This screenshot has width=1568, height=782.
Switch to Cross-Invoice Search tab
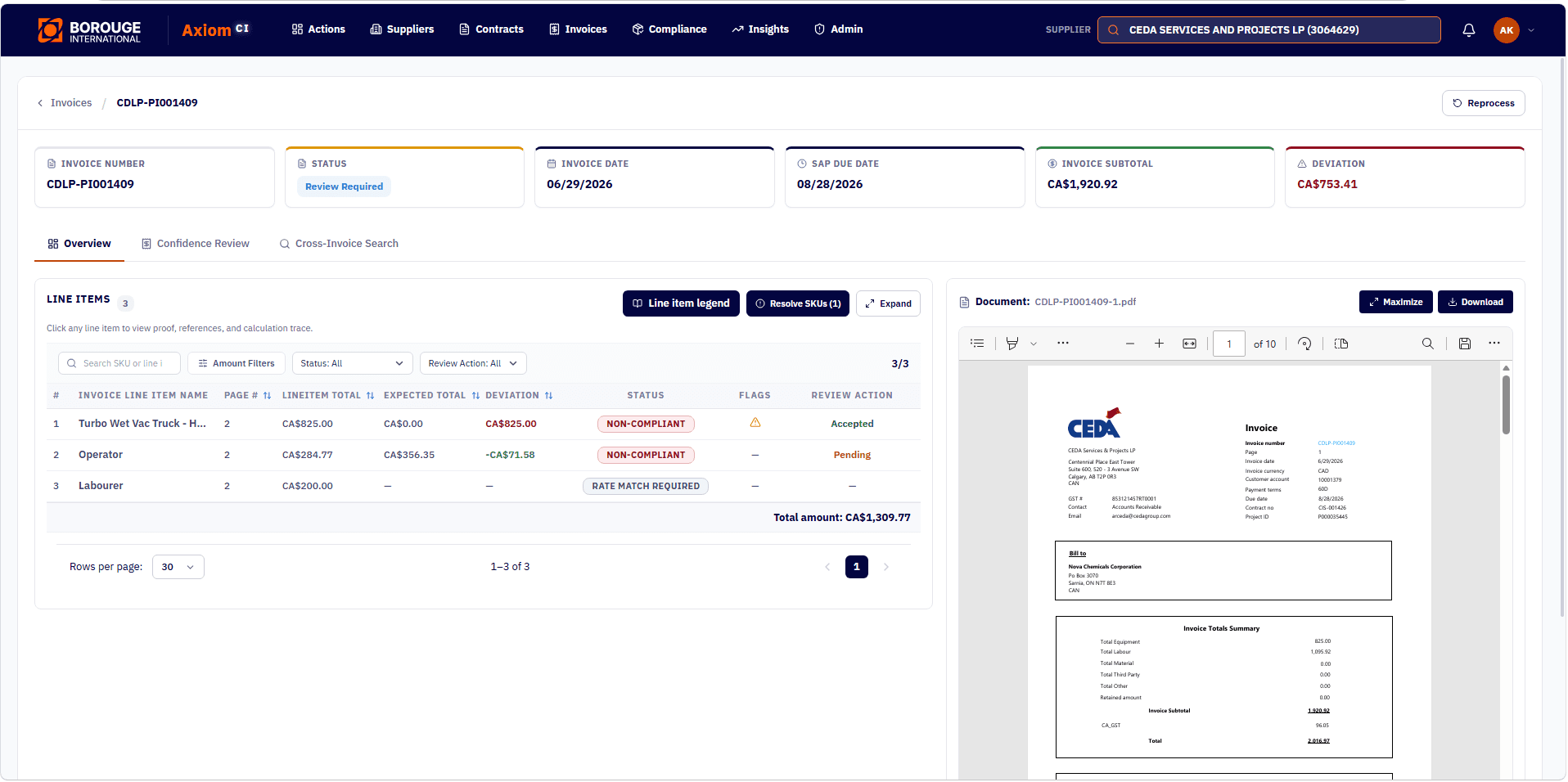339,244
